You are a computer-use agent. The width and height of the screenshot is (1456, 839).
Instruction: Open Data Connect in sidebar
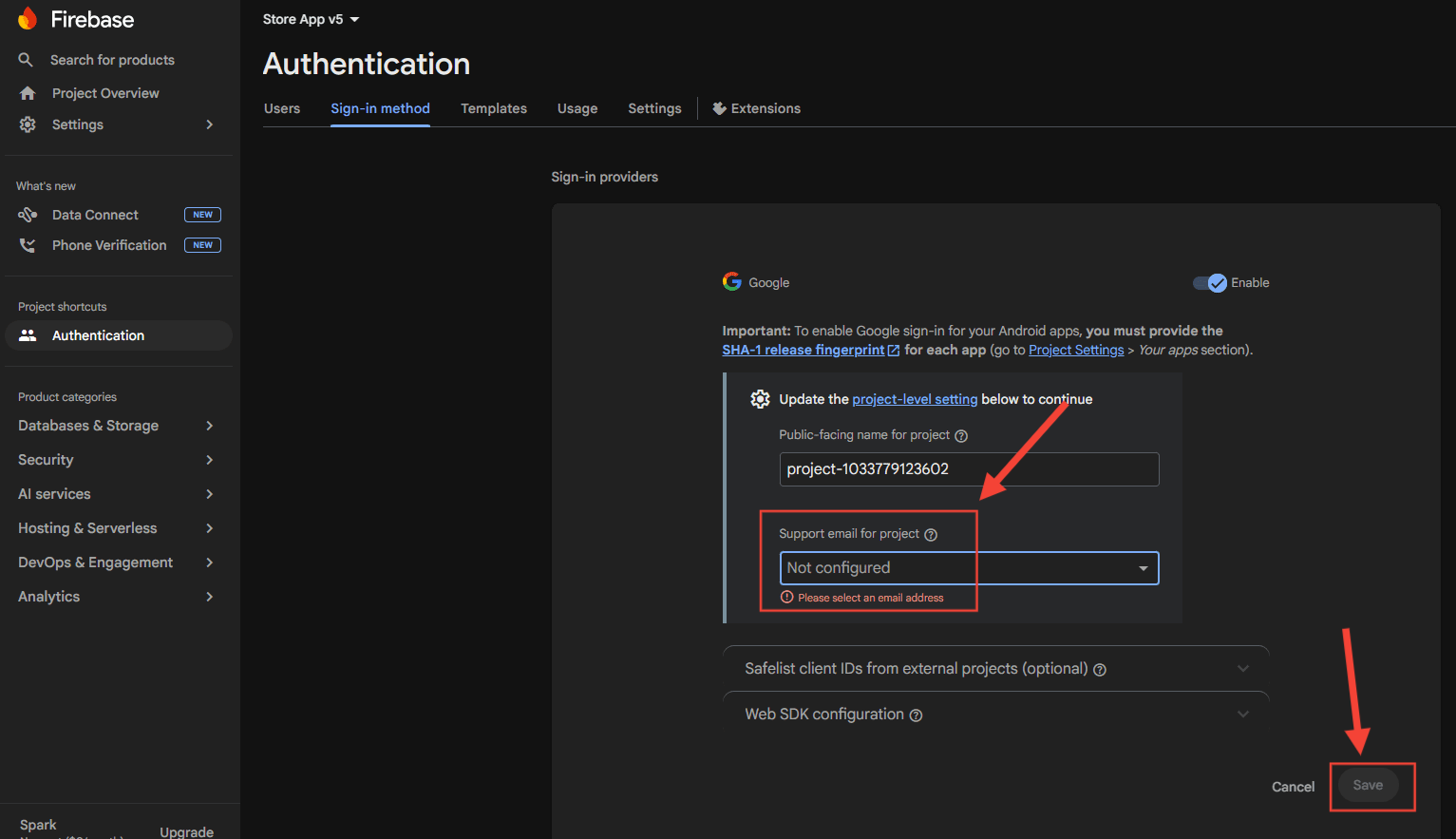[95, 215]
